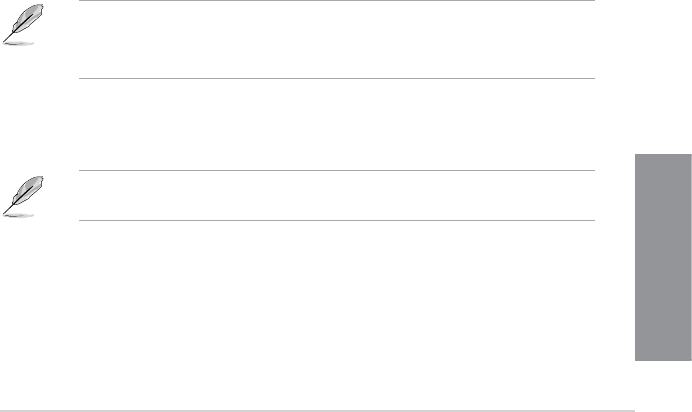Click inside the lower empty note box

click(x=337, y=196)
